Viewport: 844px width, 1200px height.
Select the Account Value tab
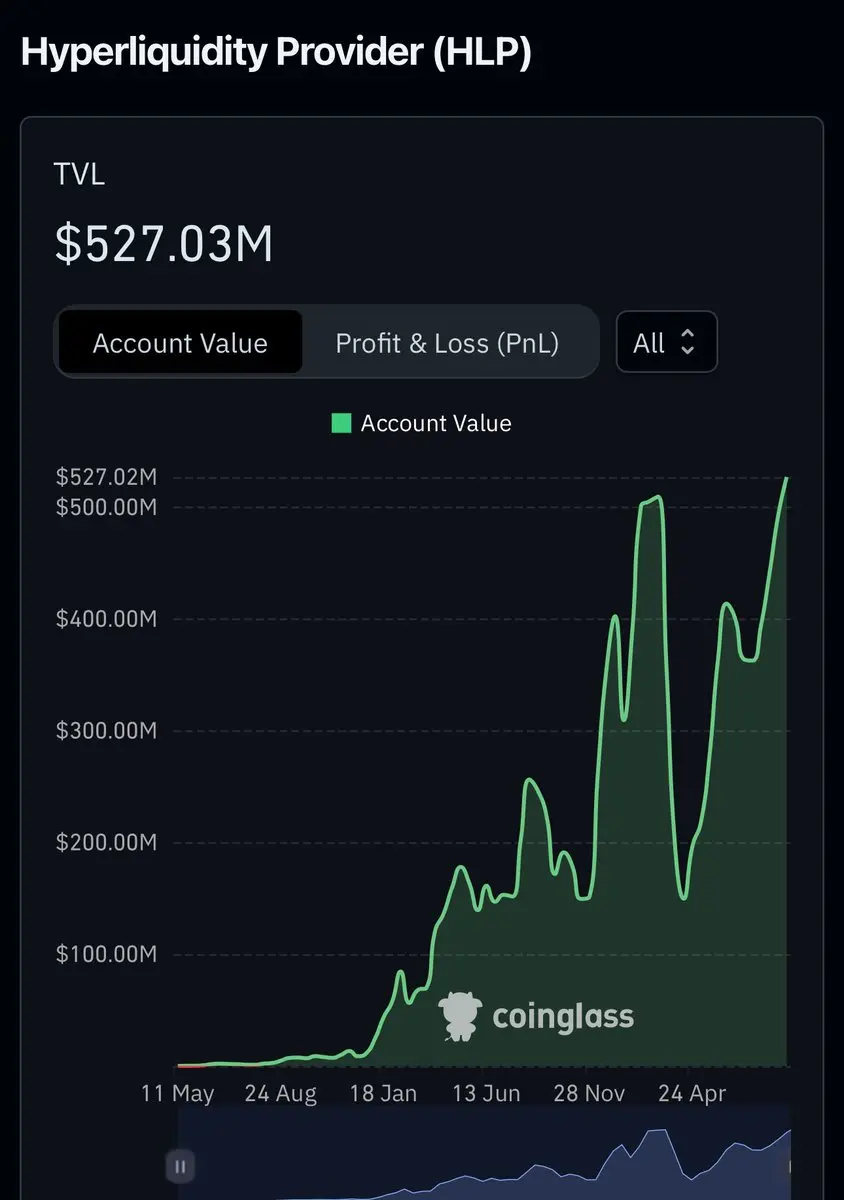coord(180,343)
